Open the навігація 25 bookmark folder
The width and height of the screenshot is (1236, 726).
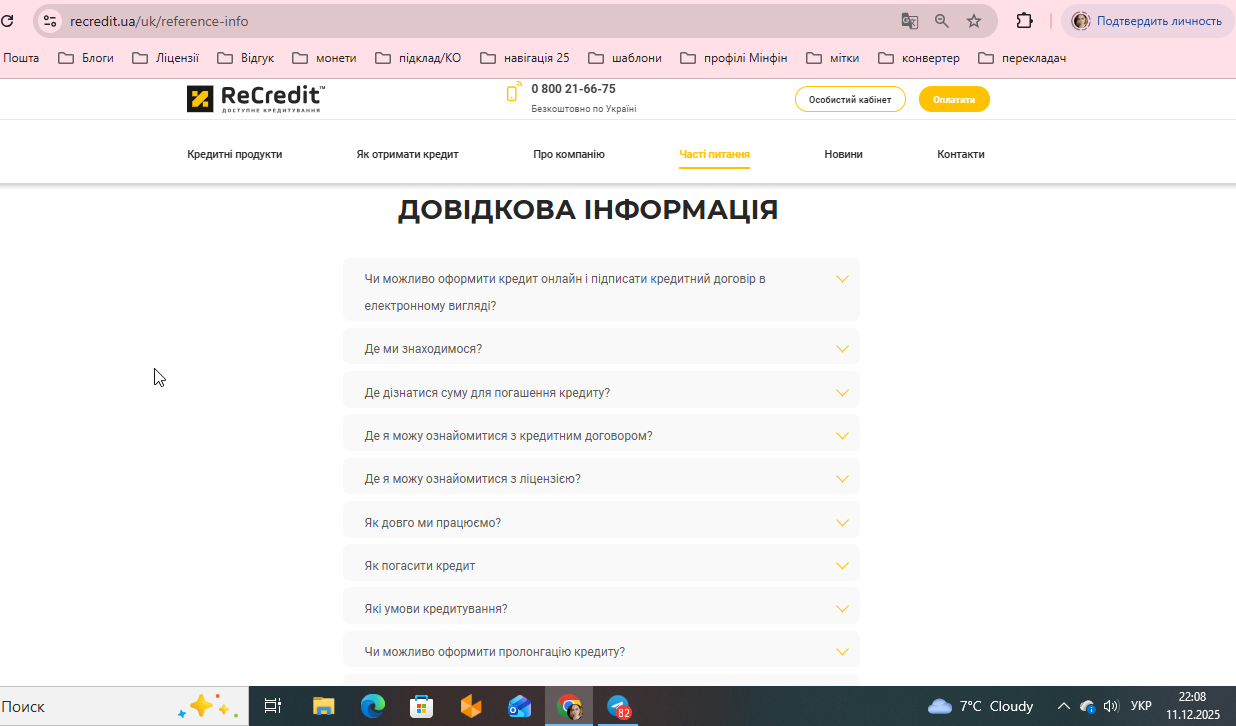point(525,58)
